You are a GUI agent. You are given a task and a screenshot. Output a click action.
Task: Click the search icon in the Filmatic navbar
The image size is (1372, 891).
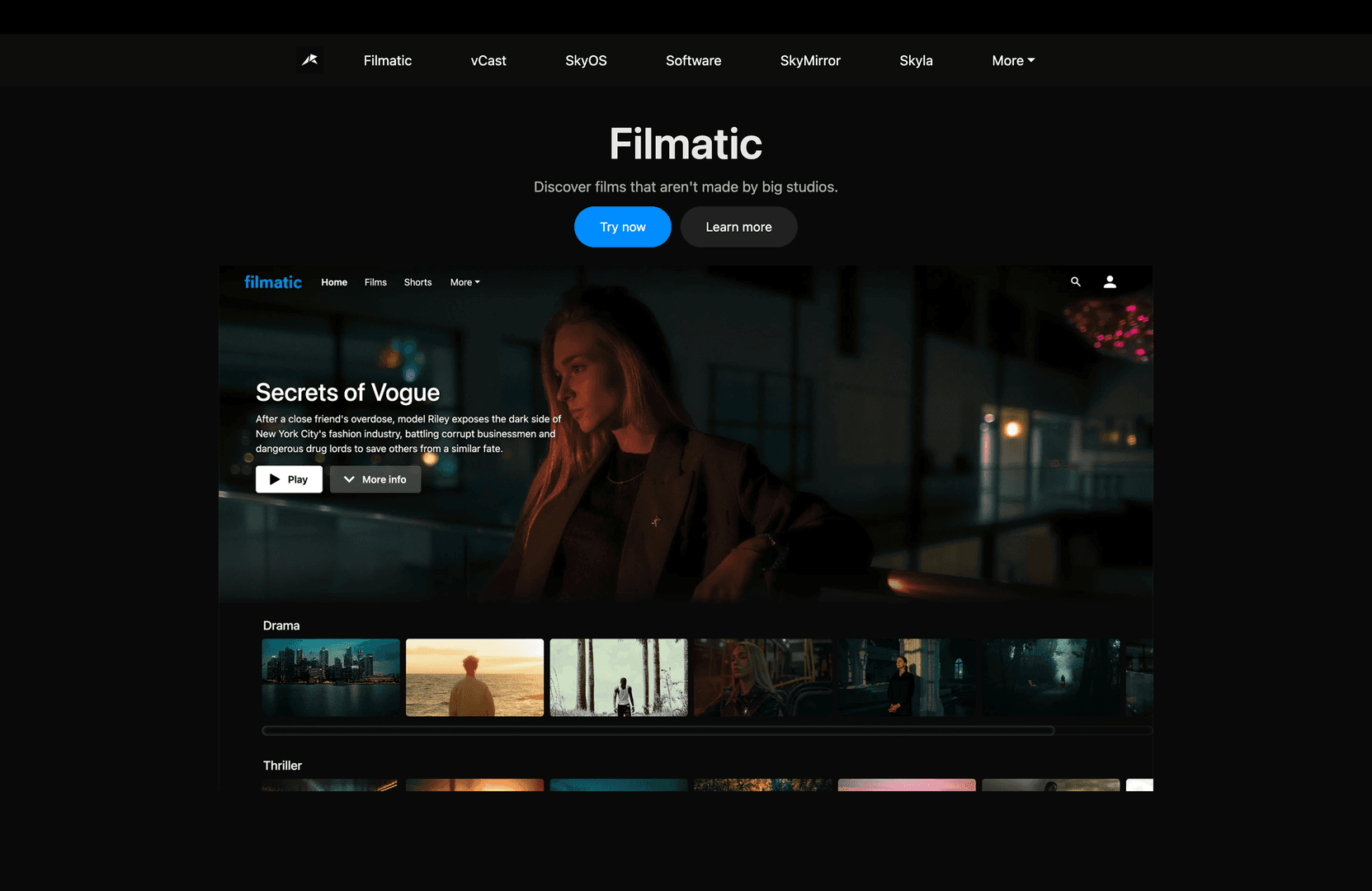1076,281
